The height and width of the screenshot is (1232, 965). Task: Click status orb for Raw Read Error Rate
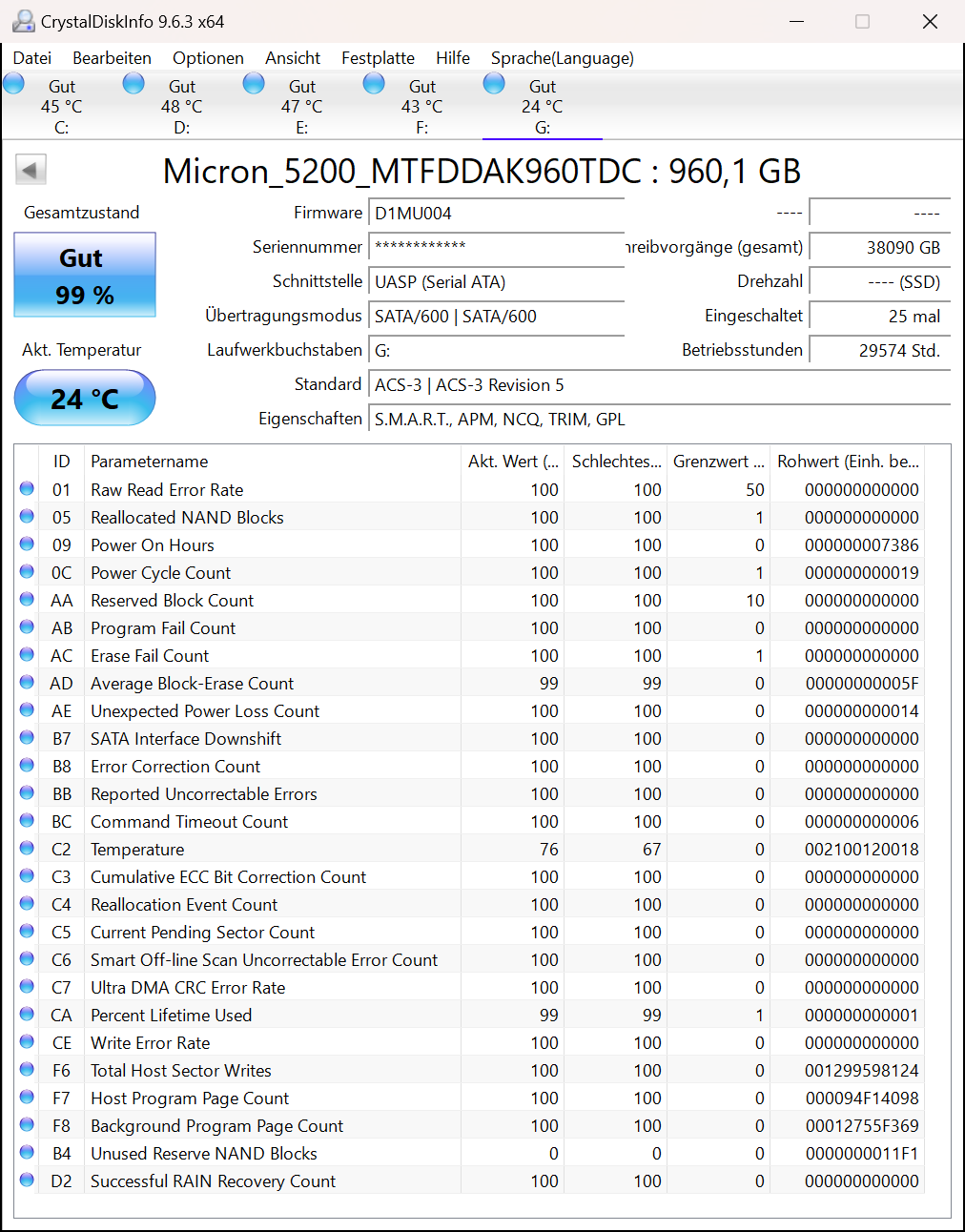click(27, 489)
